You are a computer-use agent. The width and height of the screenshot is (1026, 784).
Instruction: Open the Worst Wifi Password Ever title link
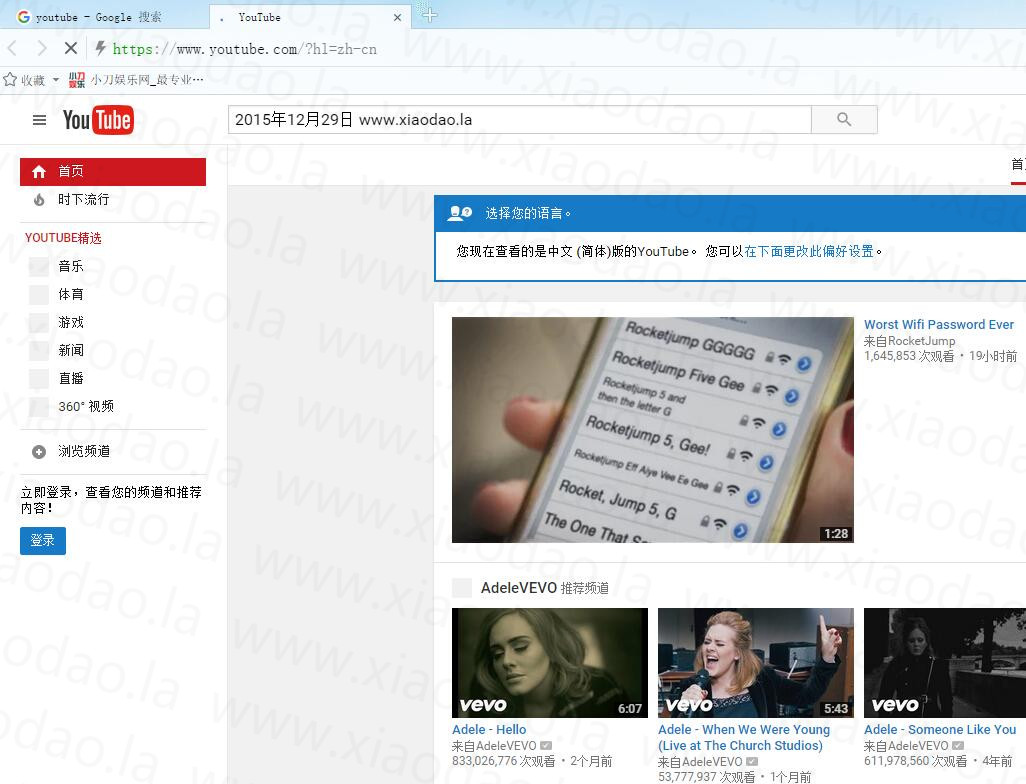[938, 325]
